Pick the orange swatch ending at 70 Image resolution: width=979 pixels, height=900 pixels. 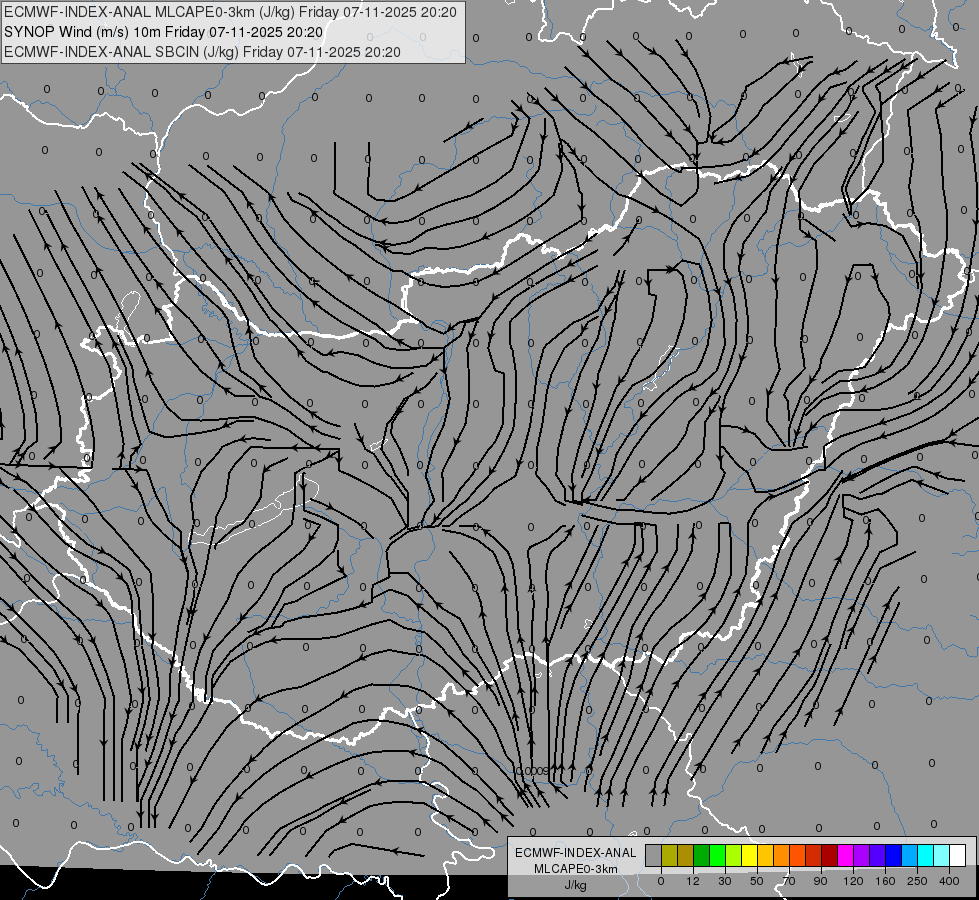pyautogui.click(x=782, y=855)
